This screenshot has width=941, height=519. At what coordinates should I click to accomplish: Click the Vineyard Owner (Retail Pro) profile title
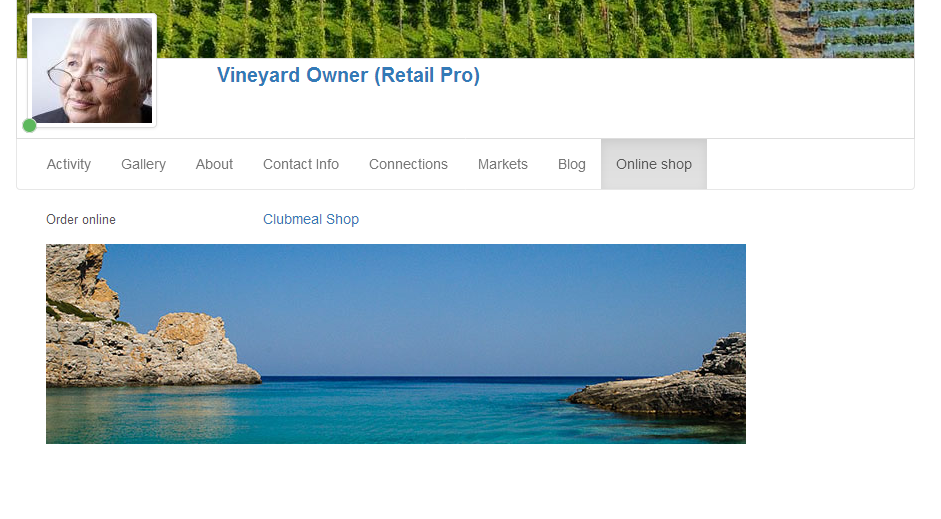348,76
